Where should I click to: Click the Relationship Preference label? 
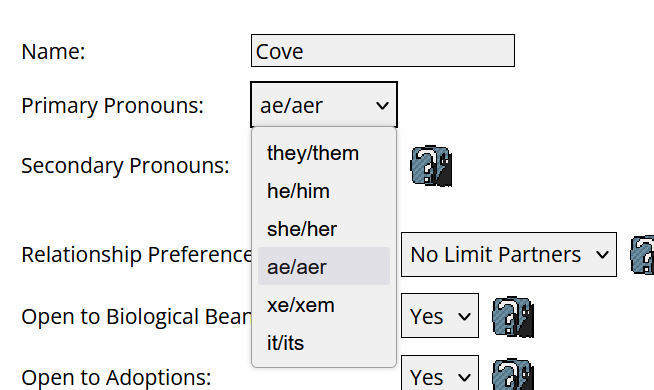[137, 254]
